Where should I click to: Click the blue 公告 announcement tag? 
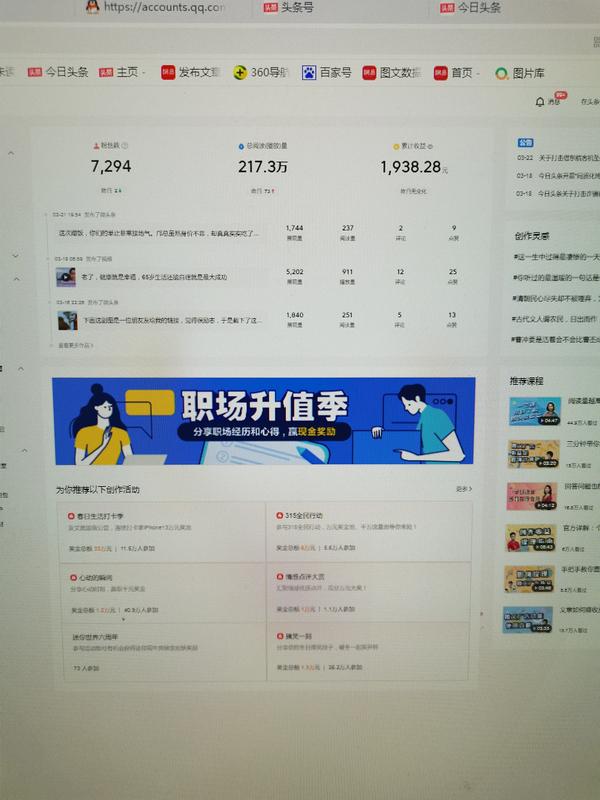[525, 143]
